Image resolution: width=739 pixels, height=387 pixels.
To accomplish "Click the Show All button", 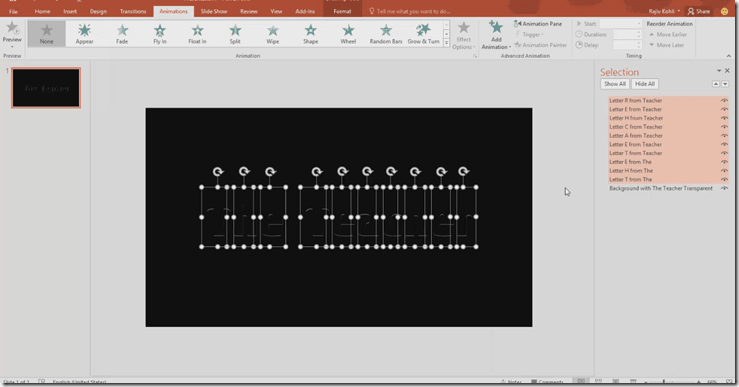I will point(615,84).
